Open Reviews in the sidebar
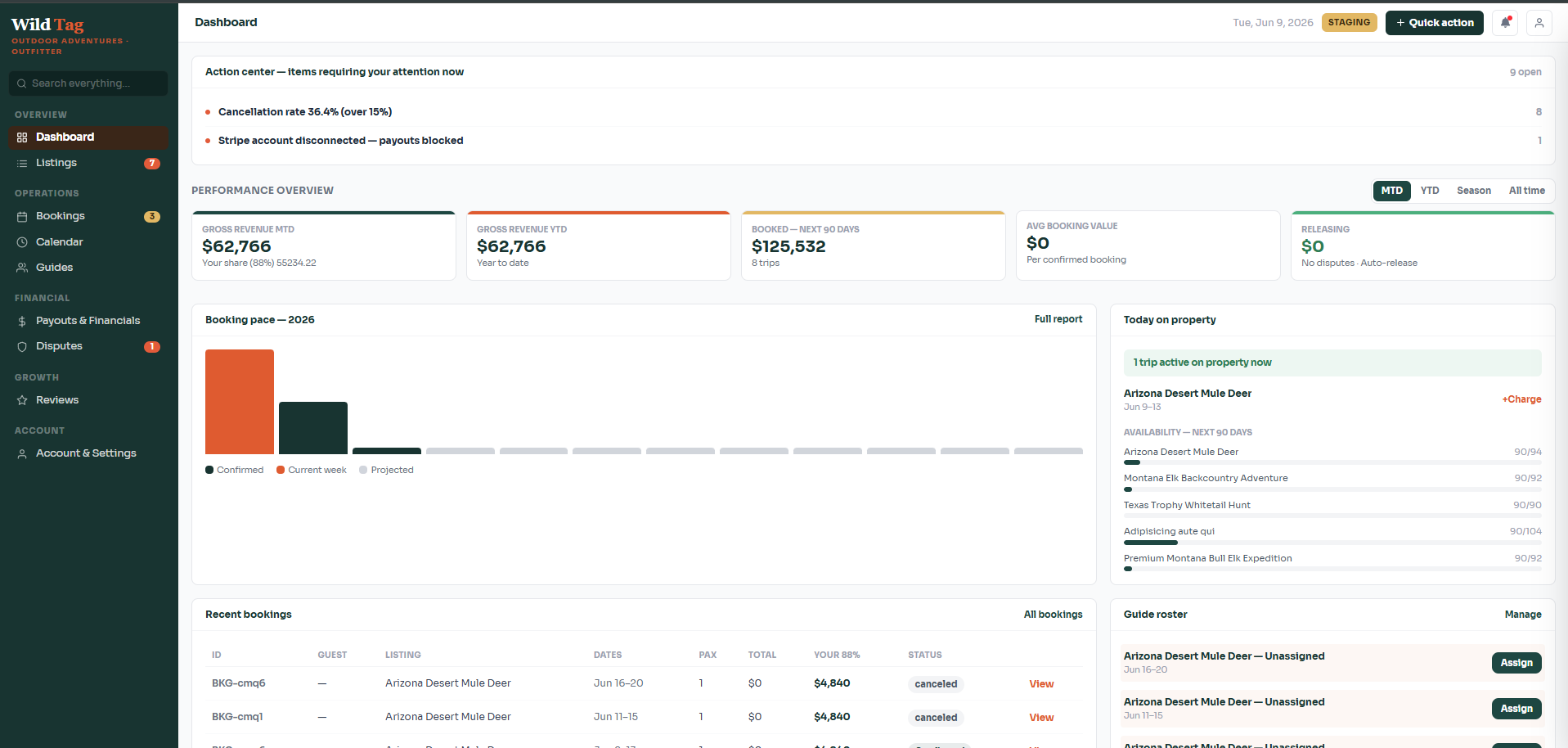Screen dimensions: 1568x748 click(88, 400)
